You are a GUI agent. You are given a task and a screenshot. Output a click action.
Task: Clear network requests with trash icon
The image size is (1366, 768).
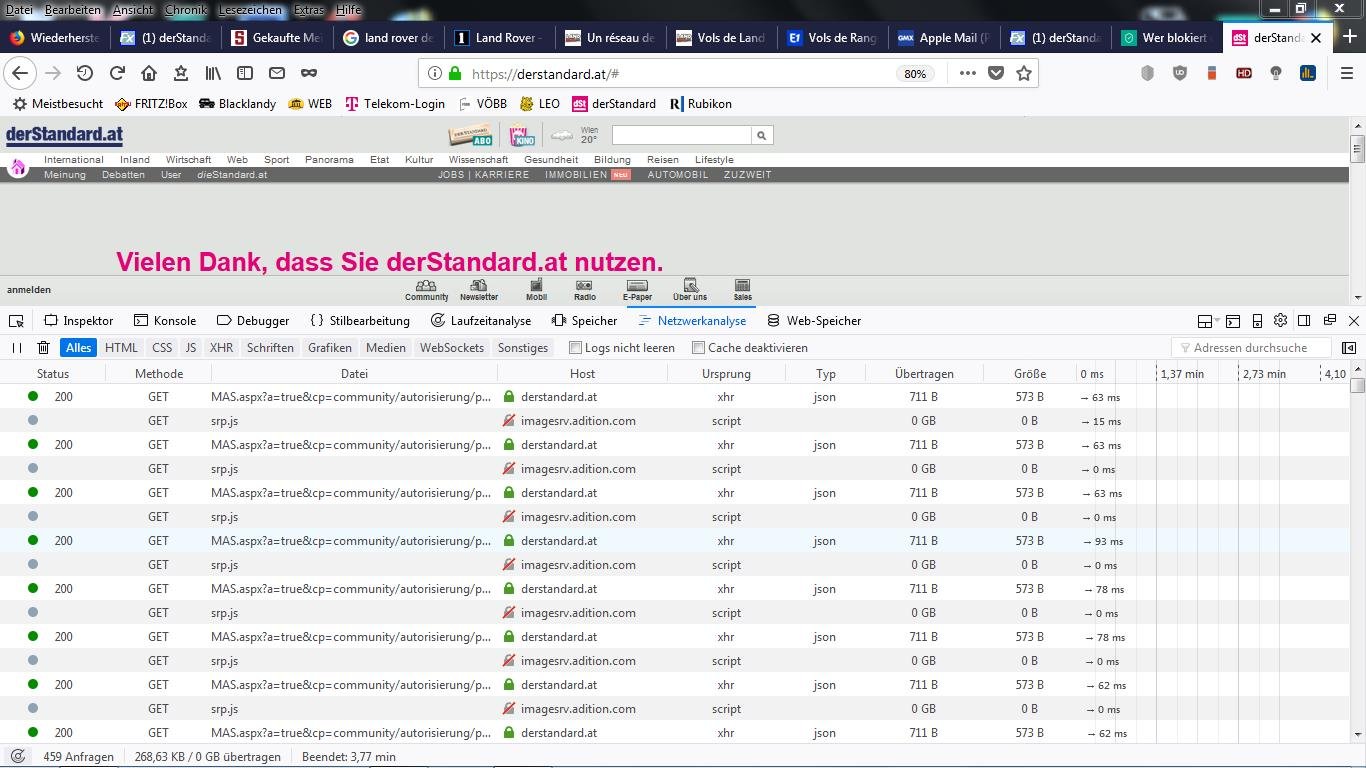click(43, 348)
